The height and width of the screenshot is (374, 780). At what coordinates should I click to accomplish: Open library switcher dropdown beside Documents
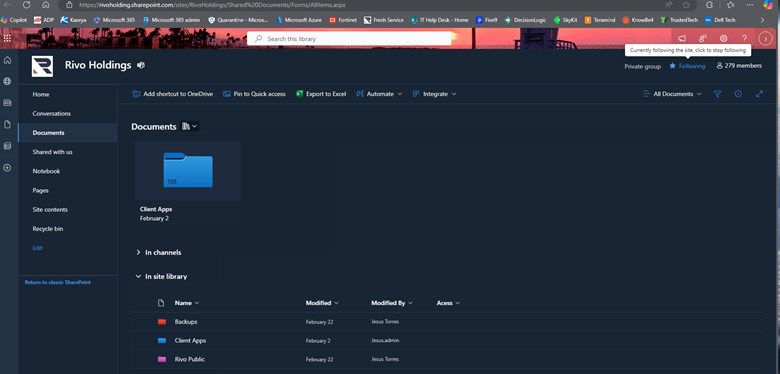pos(190,126)
